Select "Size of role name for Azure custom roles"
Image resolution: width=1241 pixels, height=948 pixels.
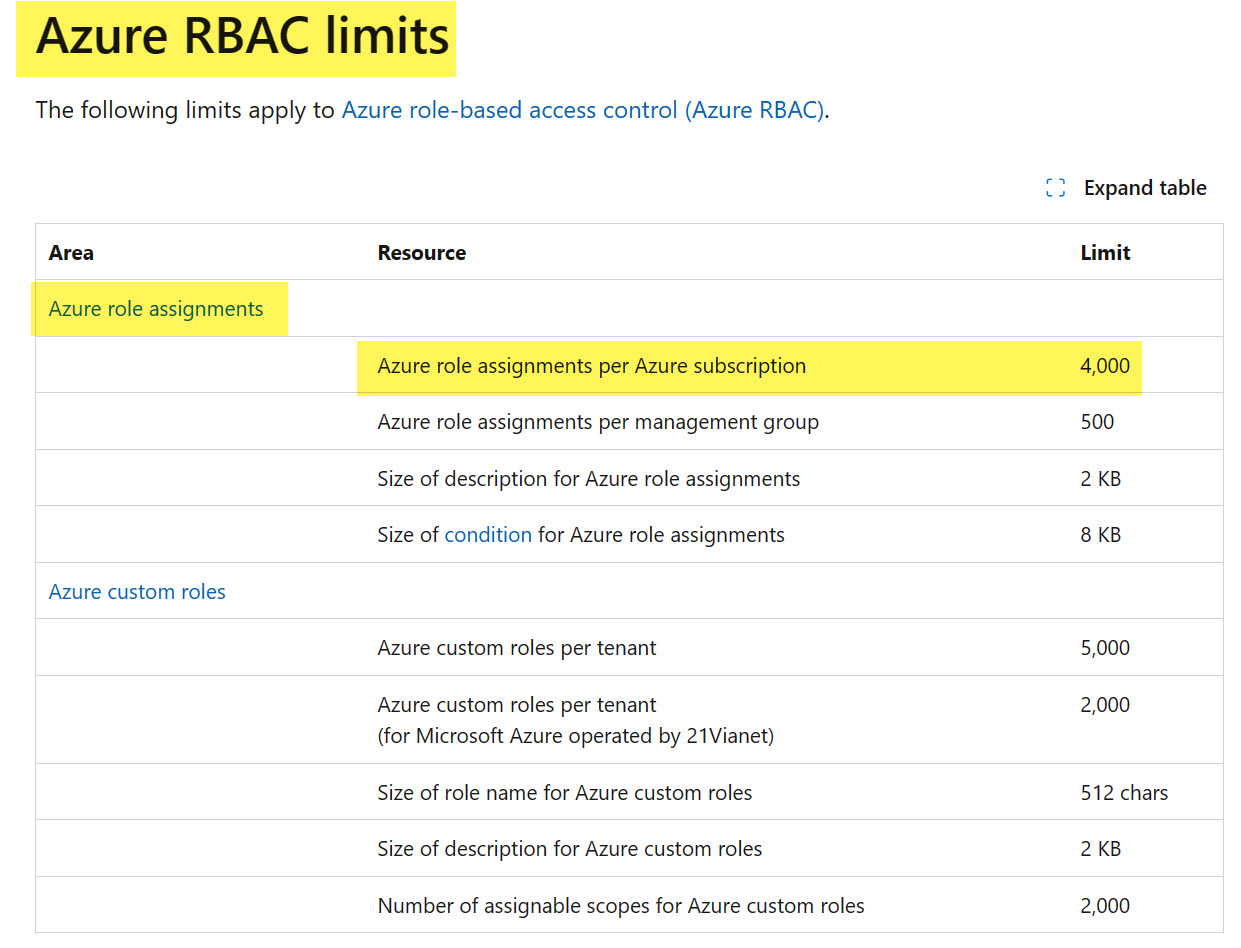pyautogui.click(x=565, y=793)
